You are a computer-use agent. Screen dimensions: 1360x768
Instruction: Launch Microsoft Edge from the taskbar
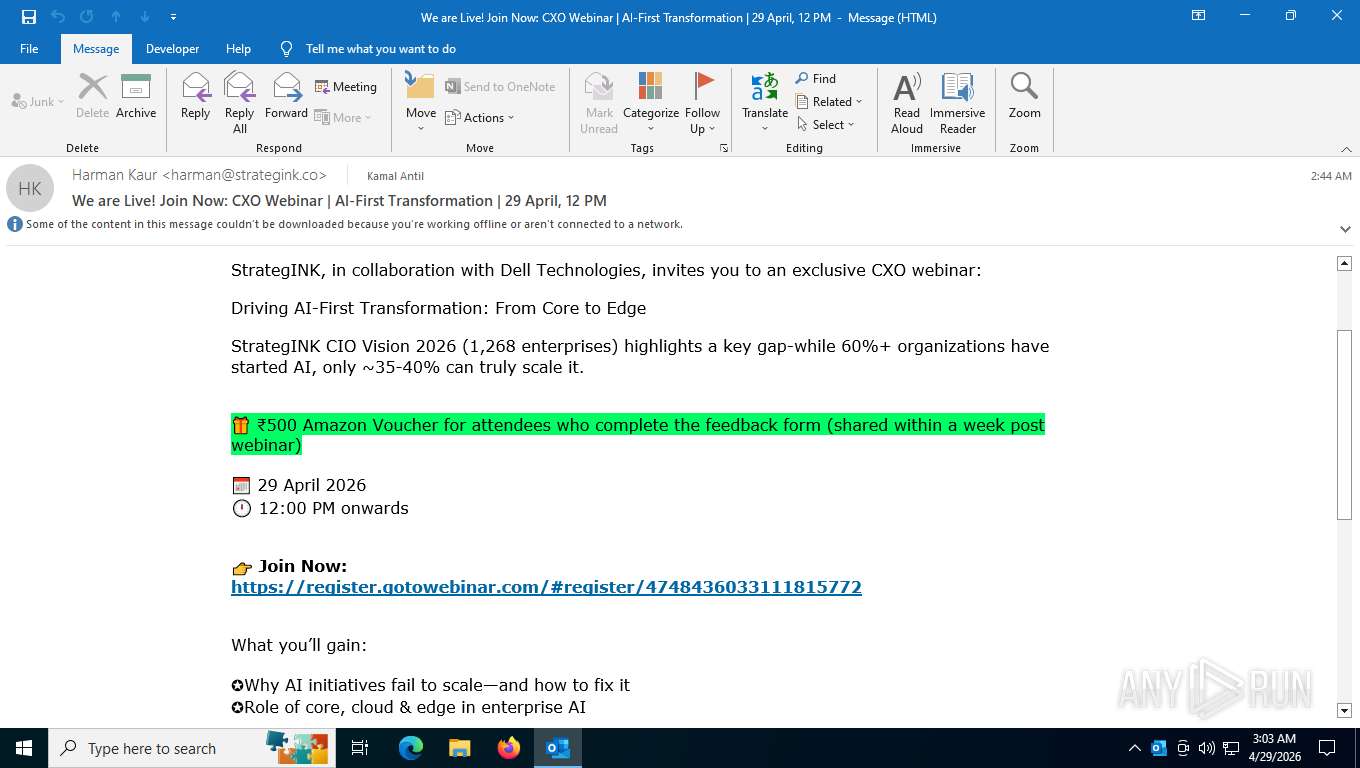[x=410, y=748]
